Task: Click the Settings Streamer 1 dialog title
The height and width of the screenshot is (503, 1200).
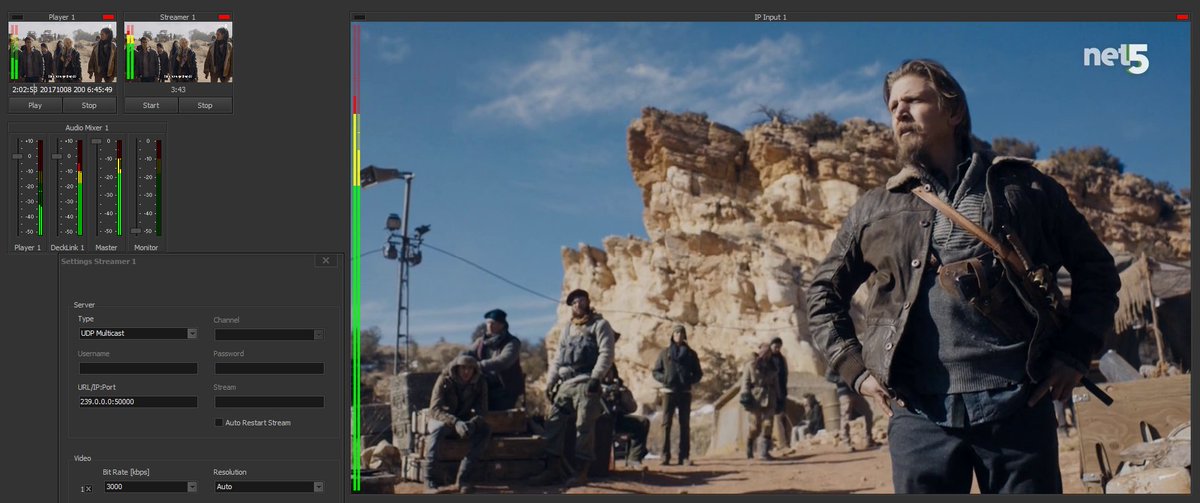Action: (x=98, y=261)
